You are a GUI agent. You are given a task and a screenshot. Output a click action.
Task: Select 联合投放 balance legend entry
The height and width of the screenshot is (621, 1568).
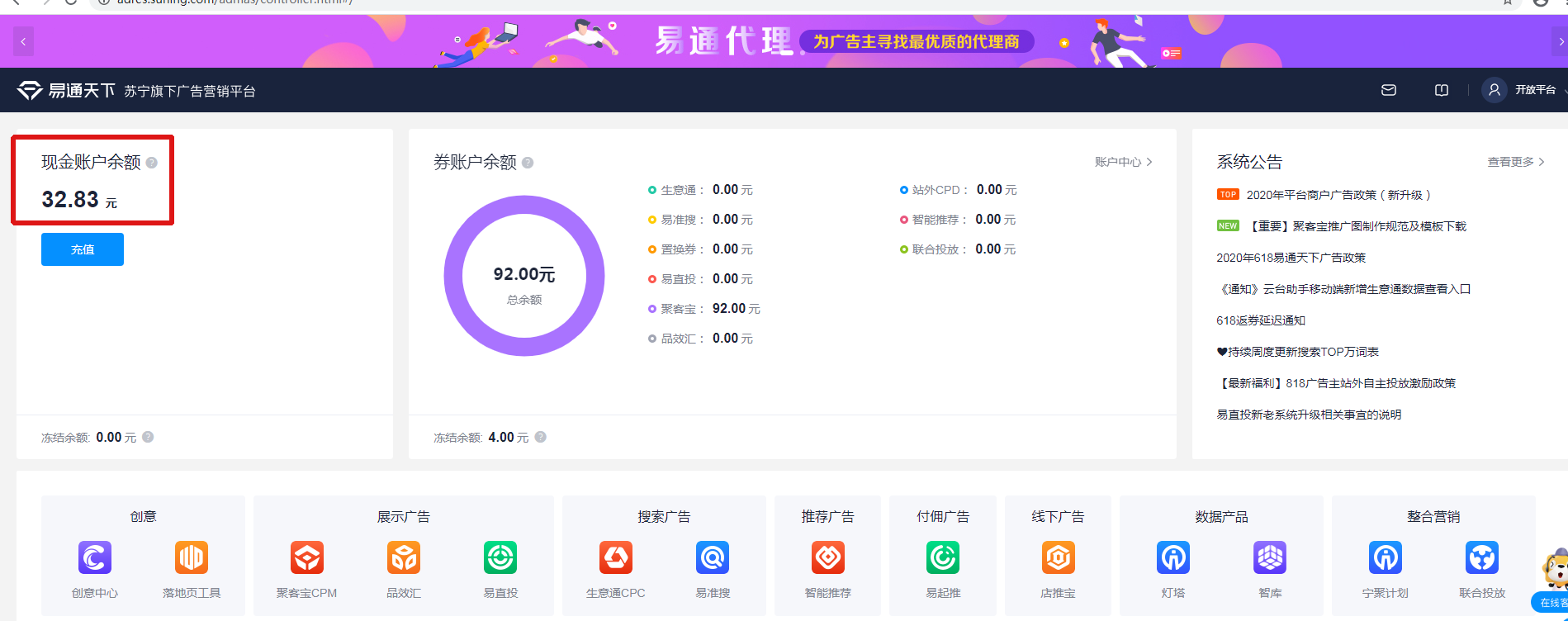[x=958, y=249]
